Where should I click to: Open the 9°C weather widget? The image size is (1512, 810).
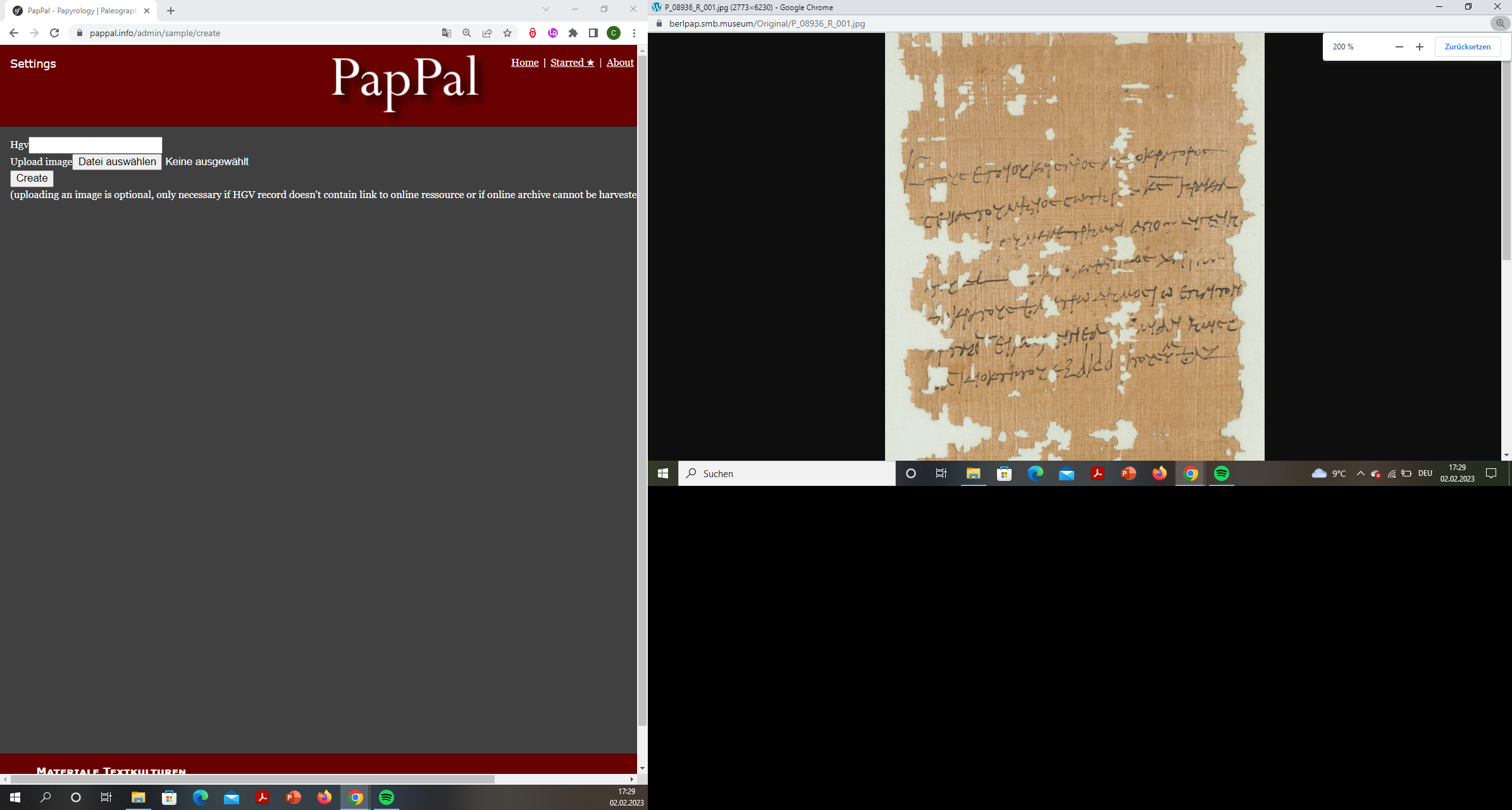point(1329,473)
